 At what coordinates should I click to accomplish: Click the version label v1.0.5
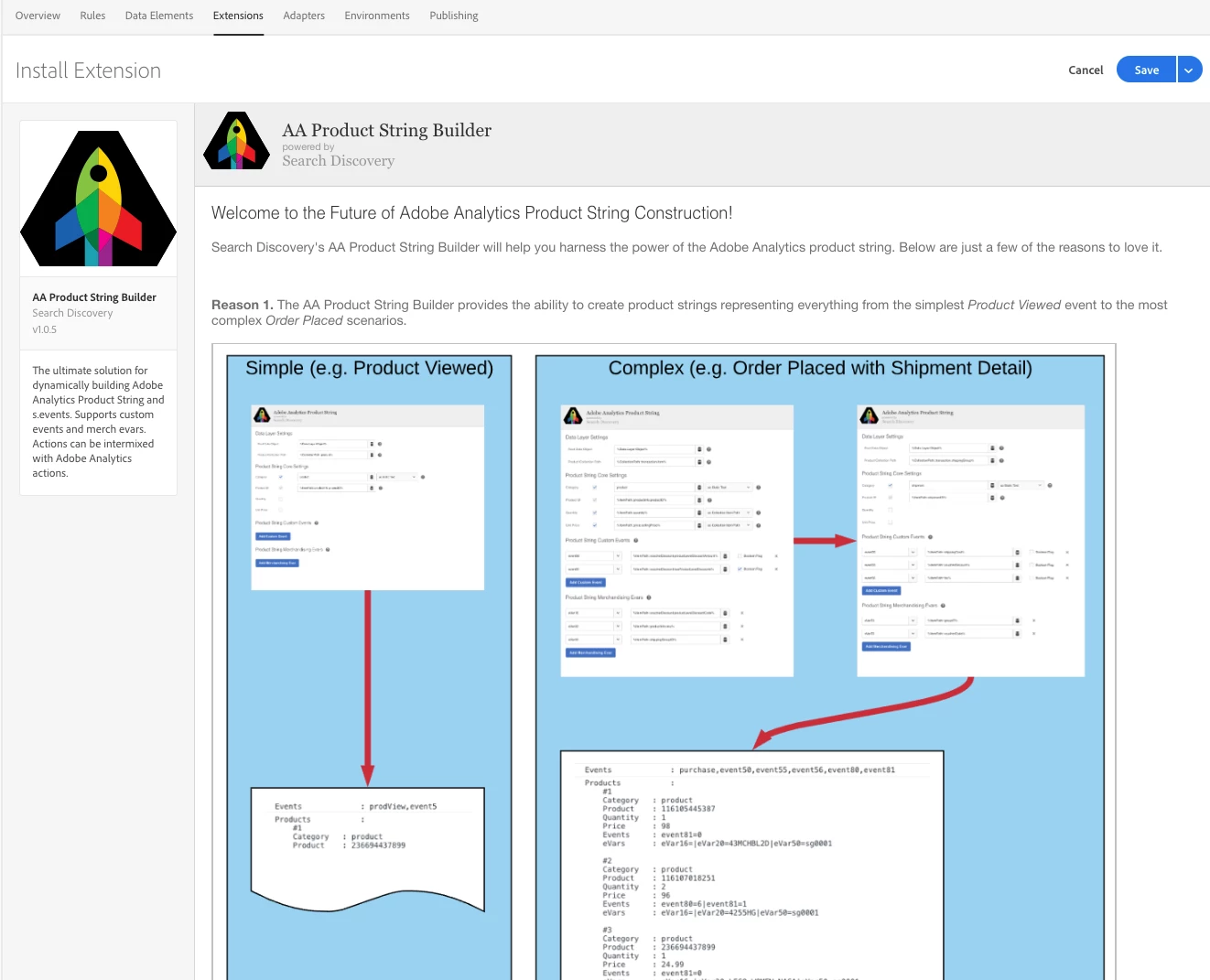coord(44,329)
